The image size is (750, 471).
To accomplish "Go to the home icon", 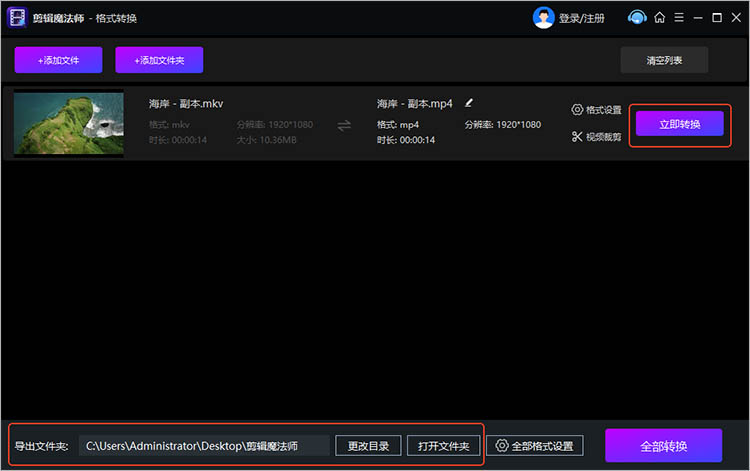I will pos(660,18).
